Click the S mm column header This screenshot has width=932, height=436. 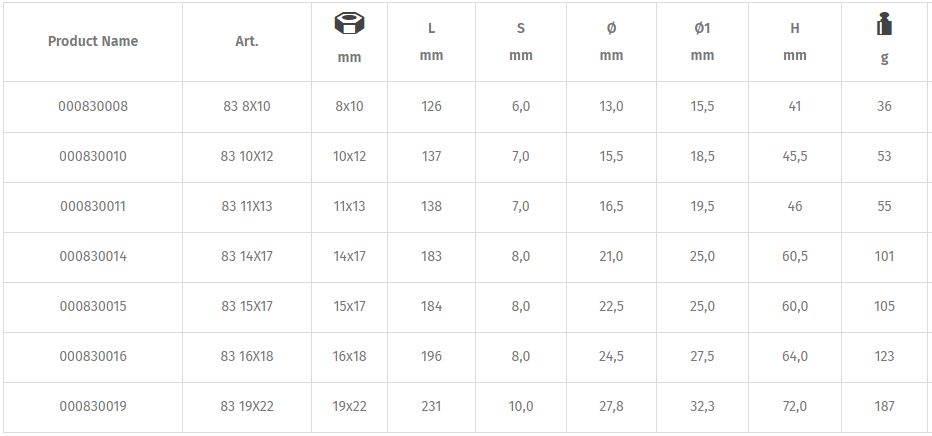(x=521, y=42)
